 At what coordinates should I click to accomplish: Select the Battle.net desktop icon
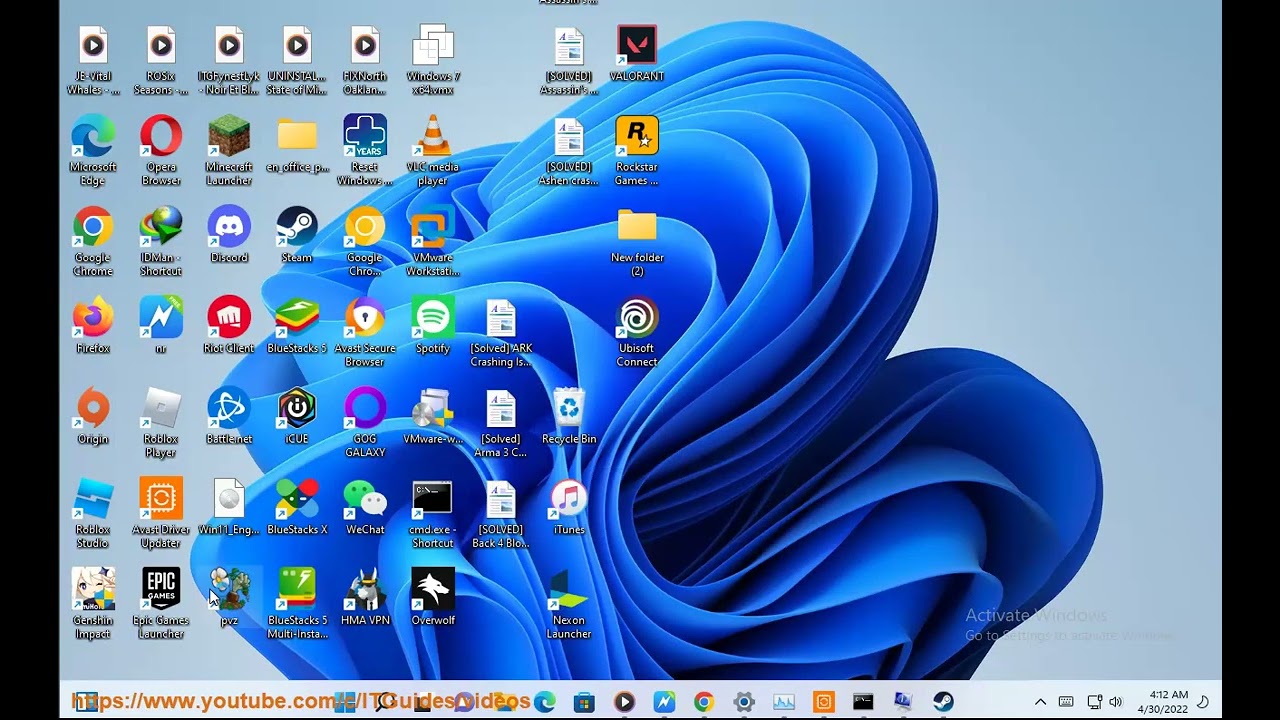[x=229, y=416]
